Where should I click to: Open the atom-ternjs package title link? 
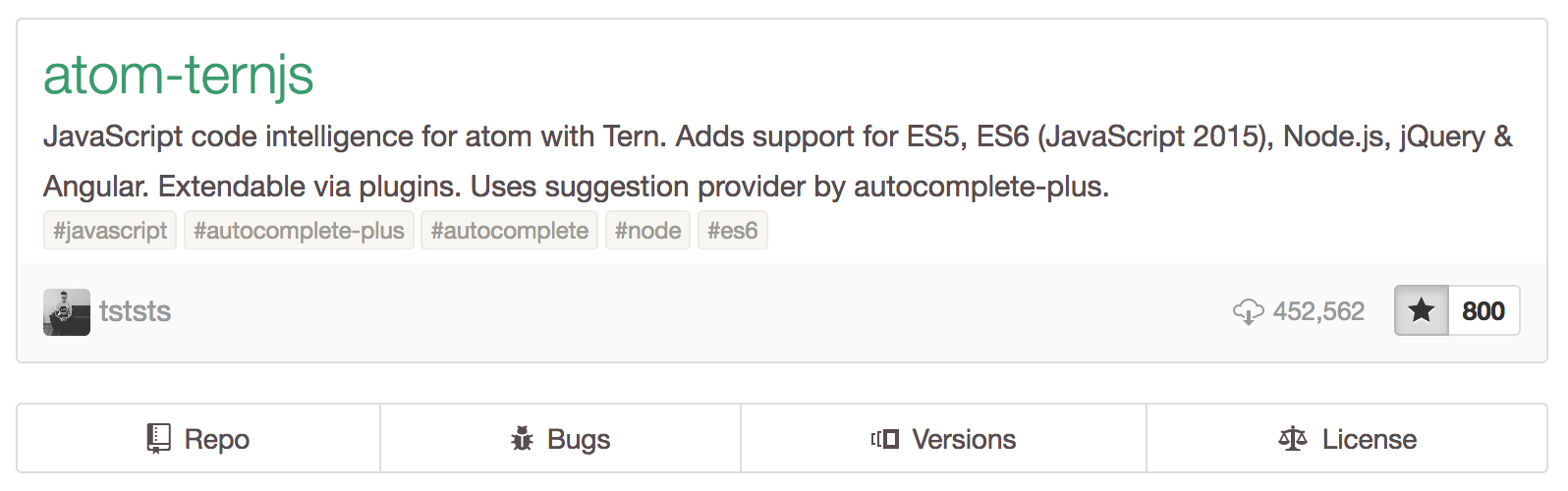tap(178, 76)
